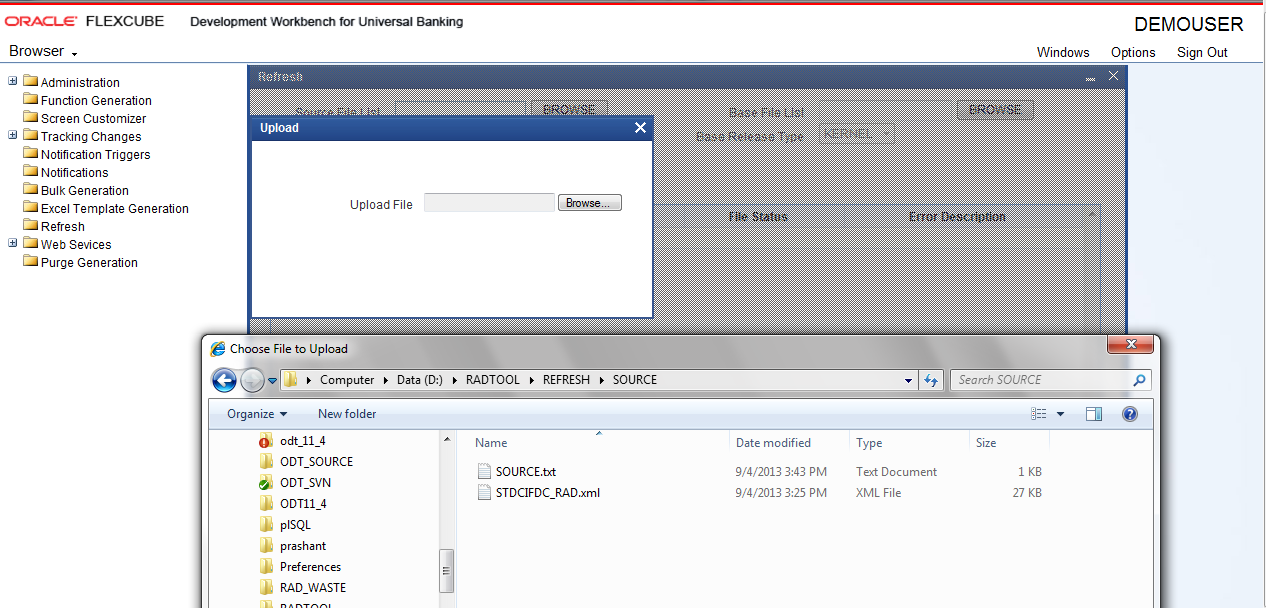This screenshot has height=608, width=1266.
Task: Click the search magnifier icon
Action: pos(1139,380)
